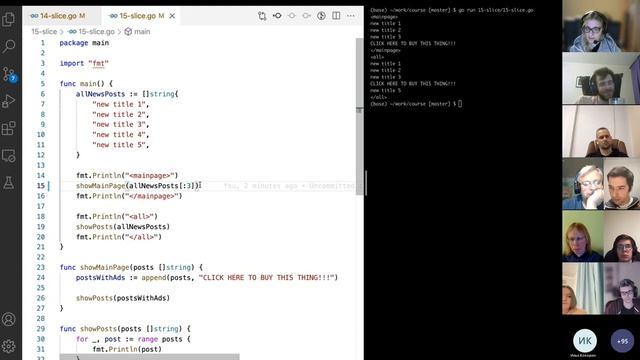
Task: Click the terminal go run command line
Action: point(452,10)
